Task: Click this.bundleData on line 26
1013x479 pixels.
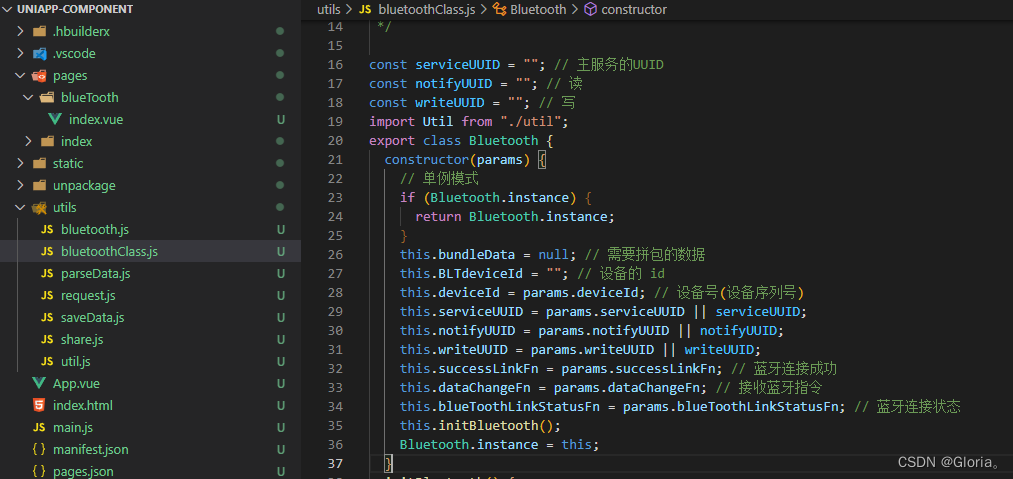Action: click(x=457, y=255)
